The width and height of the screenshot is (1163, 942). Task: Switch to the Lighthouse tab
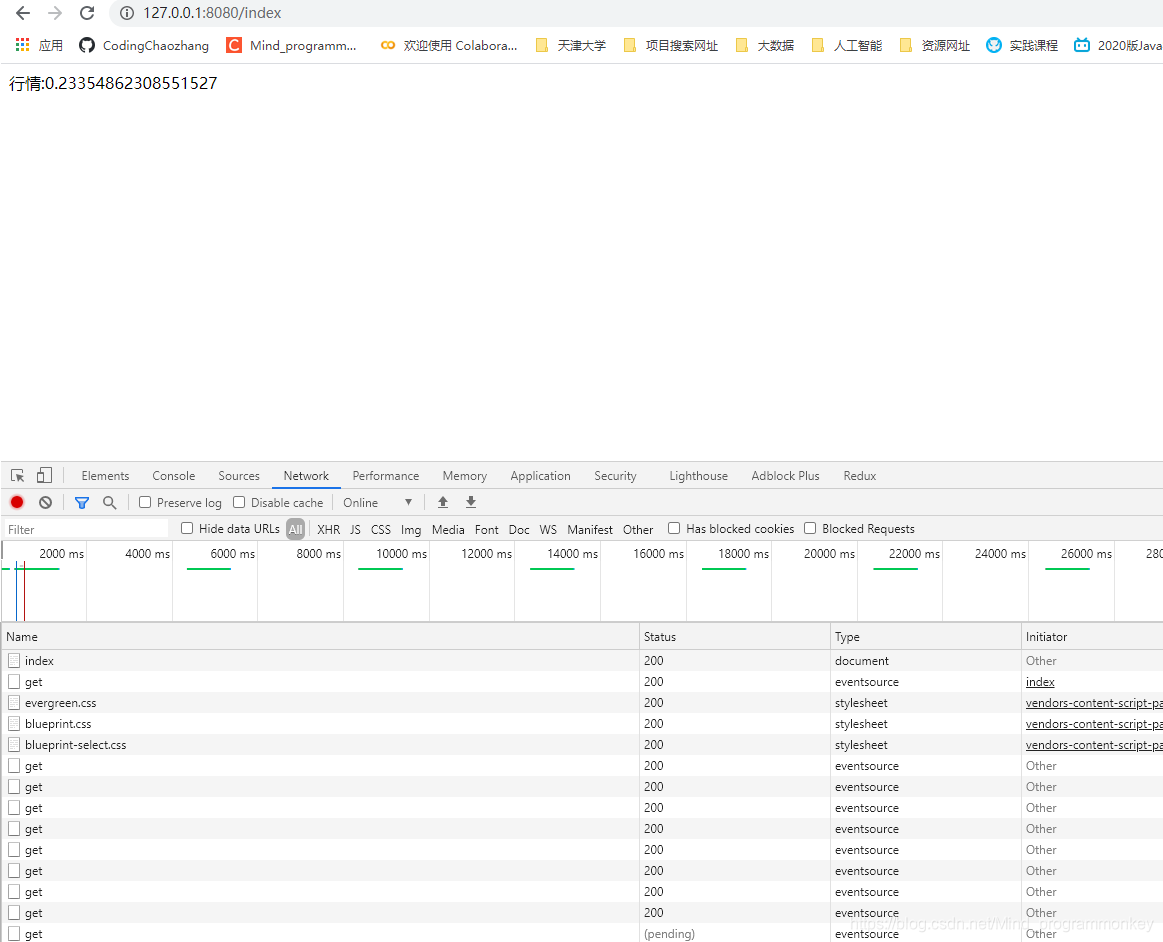point(699,475)
